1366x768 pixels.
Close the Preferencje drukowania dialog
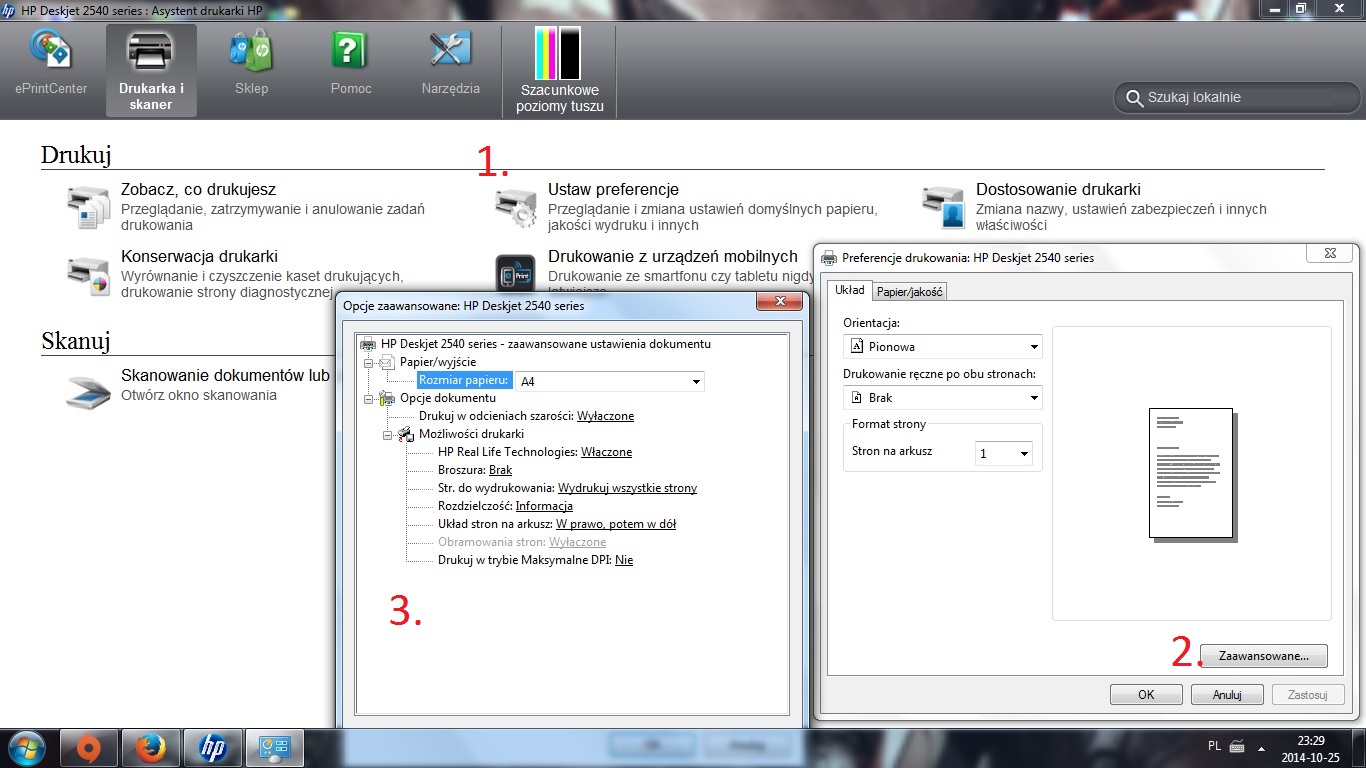(1330, 254)
